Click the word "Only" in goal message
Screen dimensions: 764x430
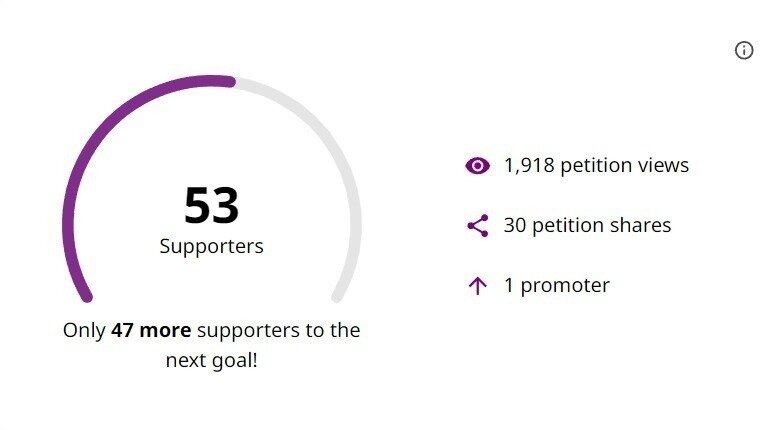click(84, 330)
